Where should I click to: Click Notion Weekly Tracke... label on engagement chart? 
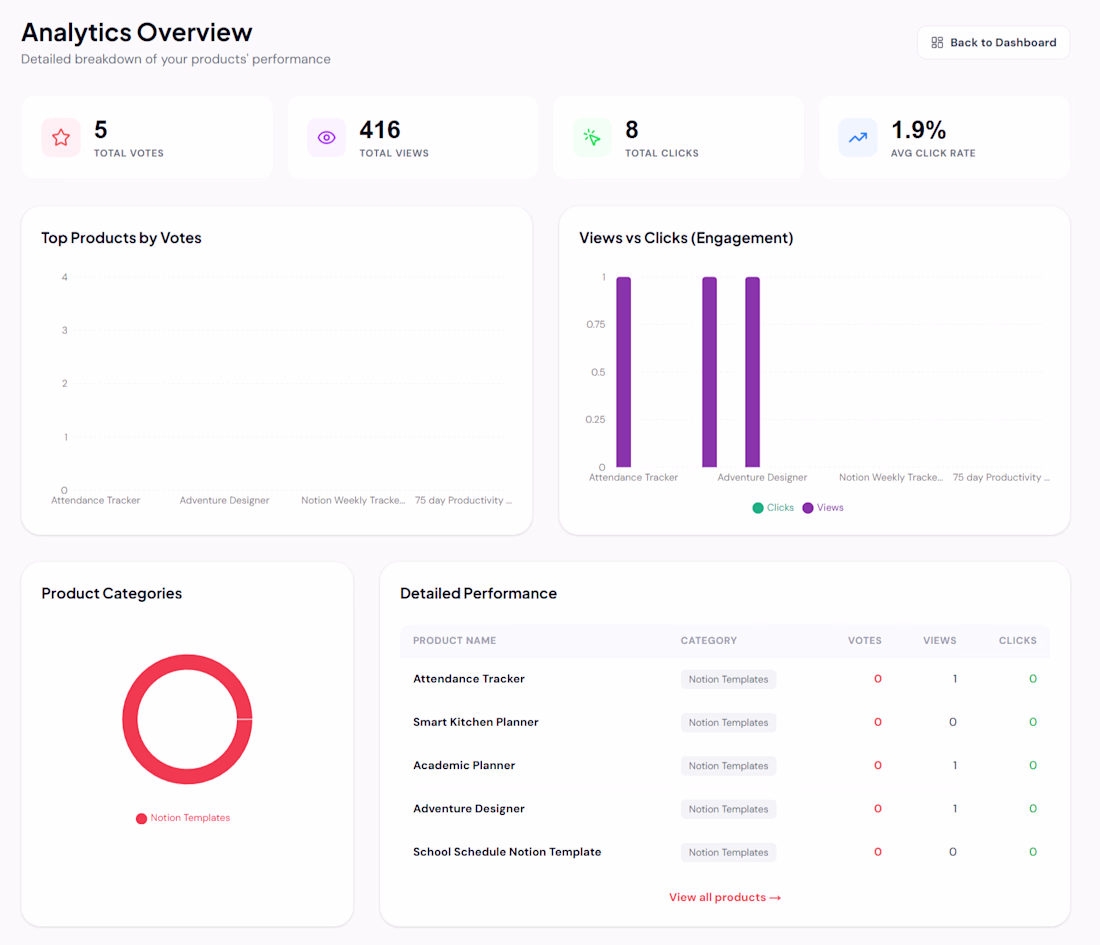tap(891, 477)
